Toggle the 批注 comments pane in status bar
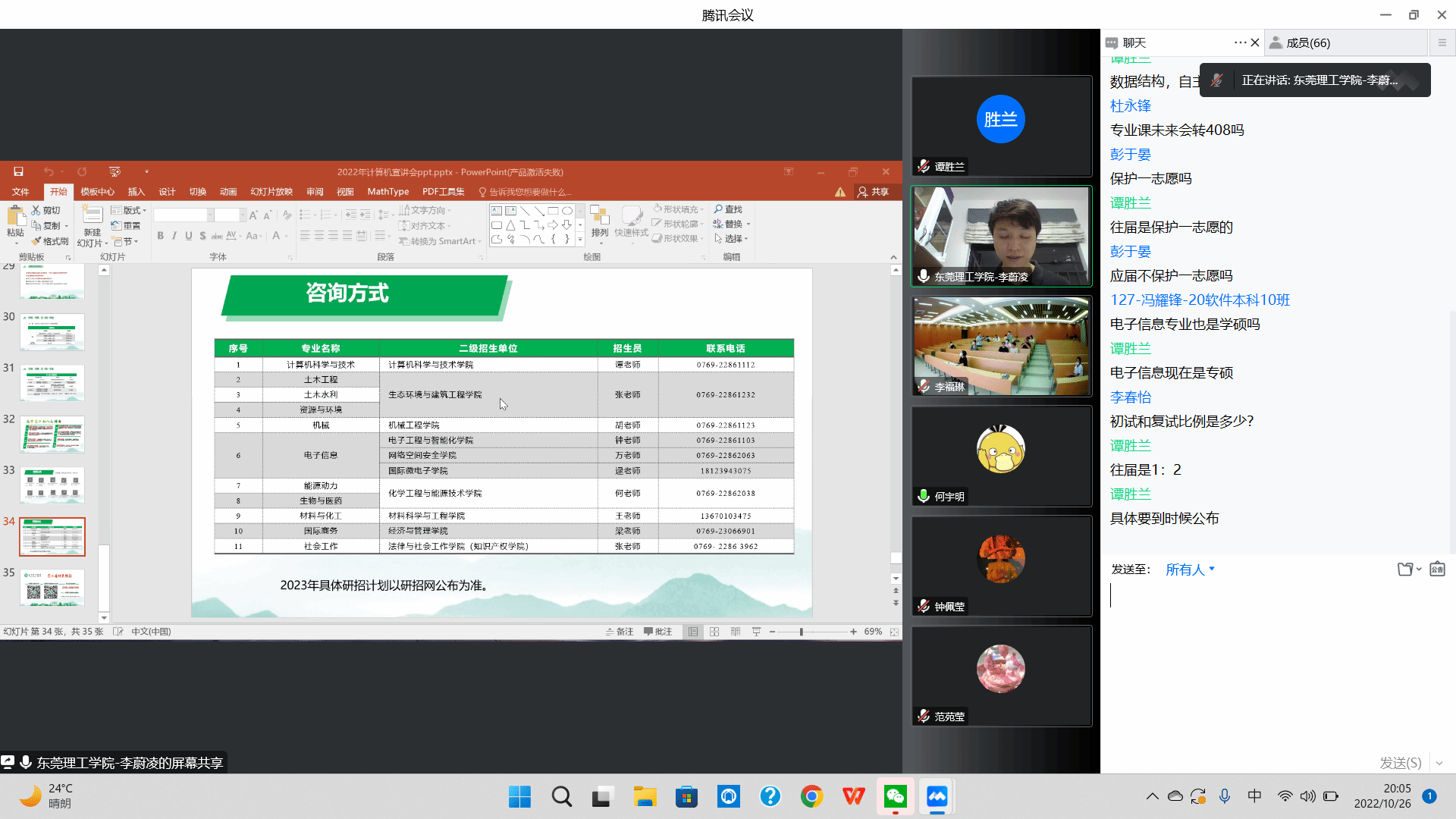This screenshot has width=1456, height=819. click(x=657, y=632)
